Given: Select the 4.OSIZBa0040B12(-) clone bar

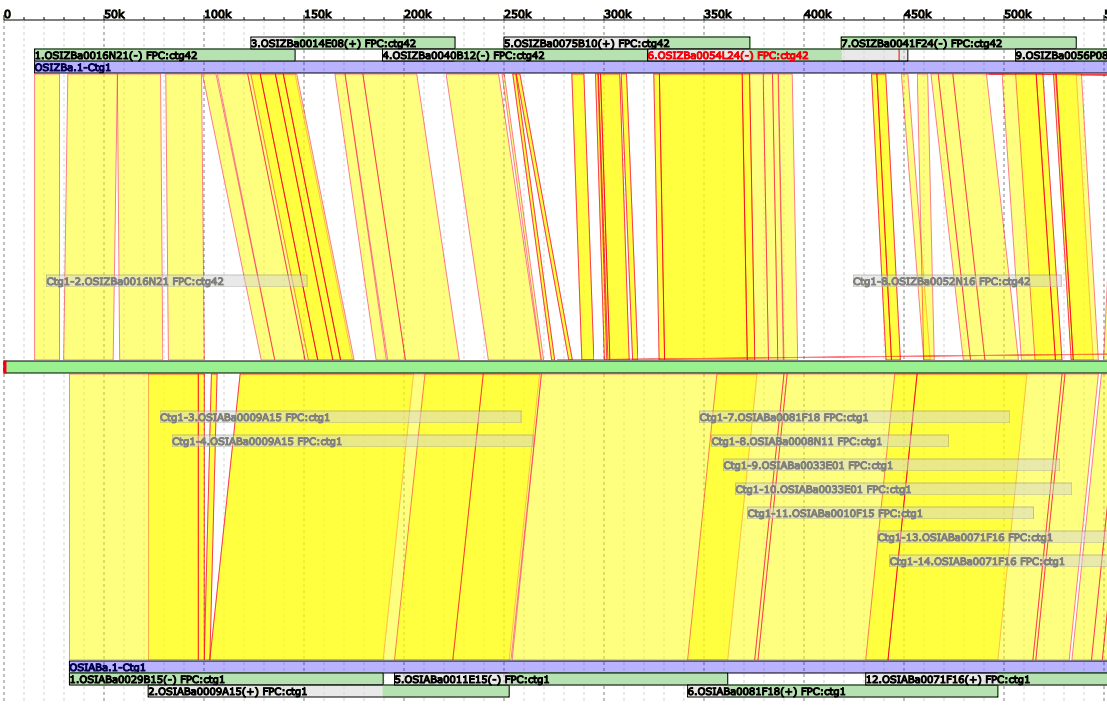Looking at the screenshot, I should point(463,56).
